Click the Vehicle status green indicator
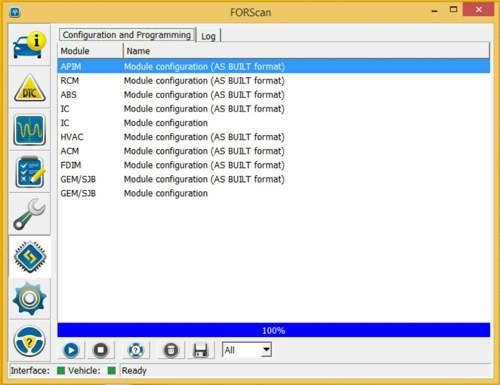The image size is (500, 385). tap(112, 371)
